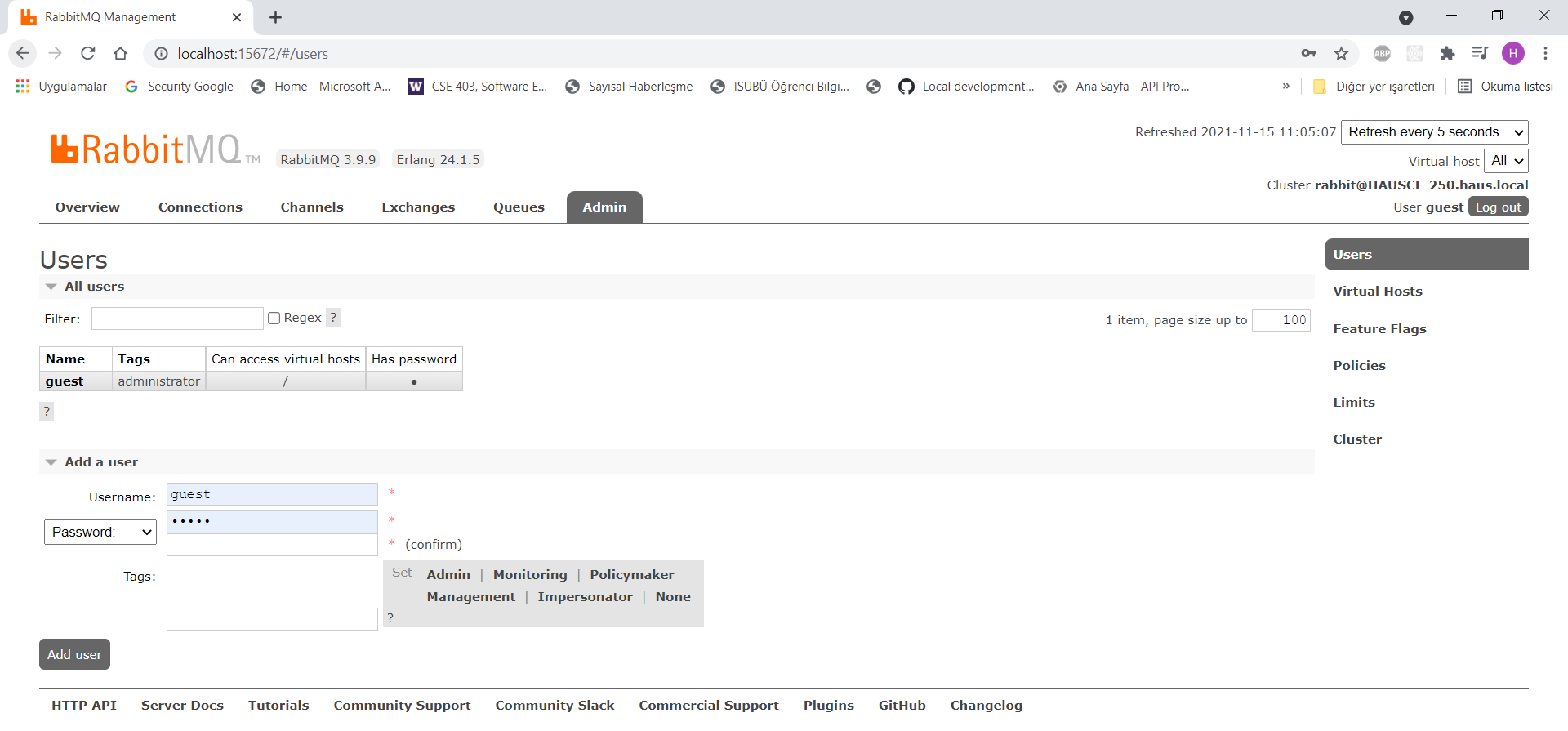Open the Password type dropdown
The height and width of the screenshot is (731, 1568).
pos(100,533)
